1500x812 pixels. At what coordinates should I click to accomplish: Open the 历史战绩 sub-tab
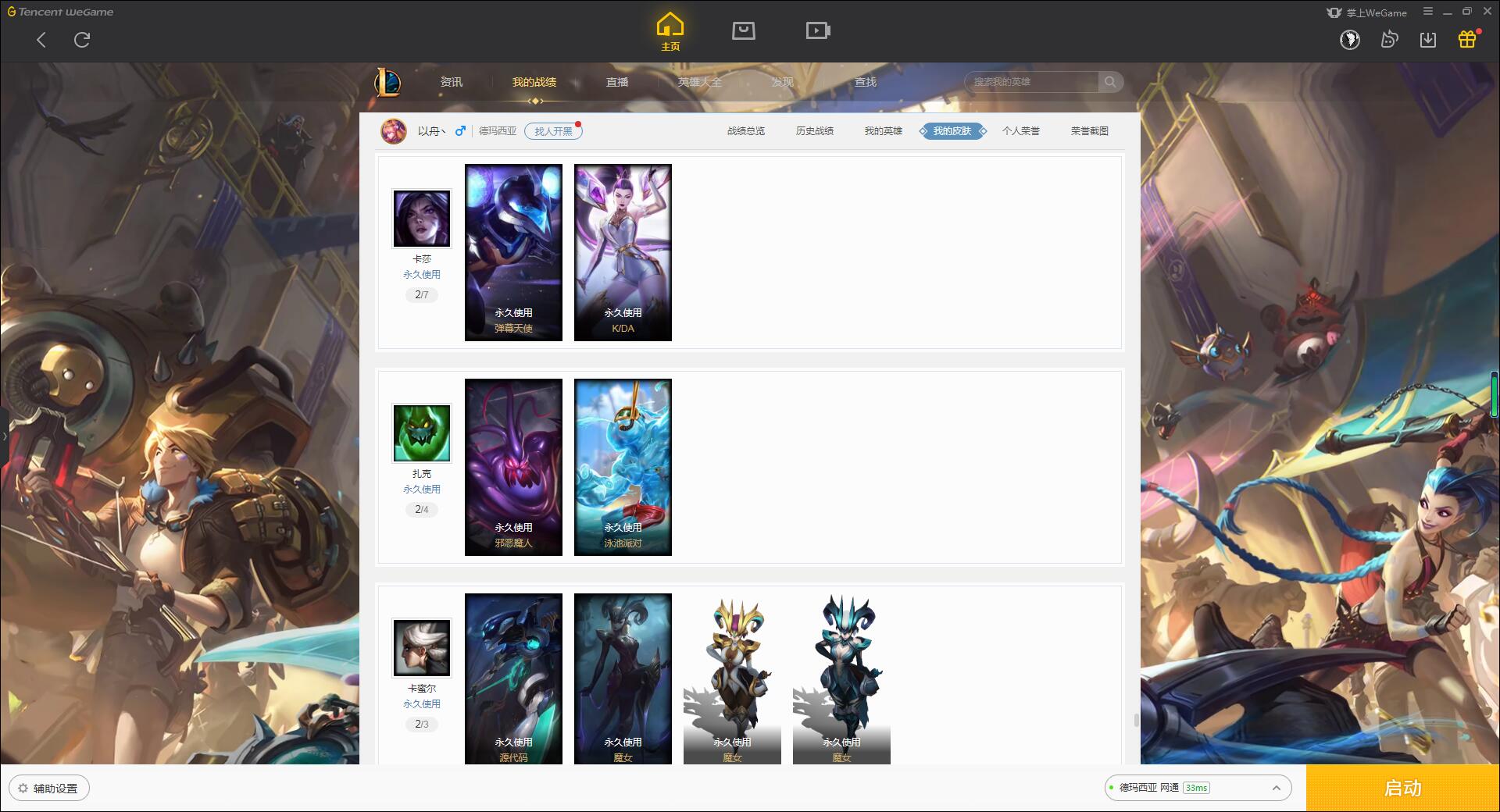click(x=815, y=131)
